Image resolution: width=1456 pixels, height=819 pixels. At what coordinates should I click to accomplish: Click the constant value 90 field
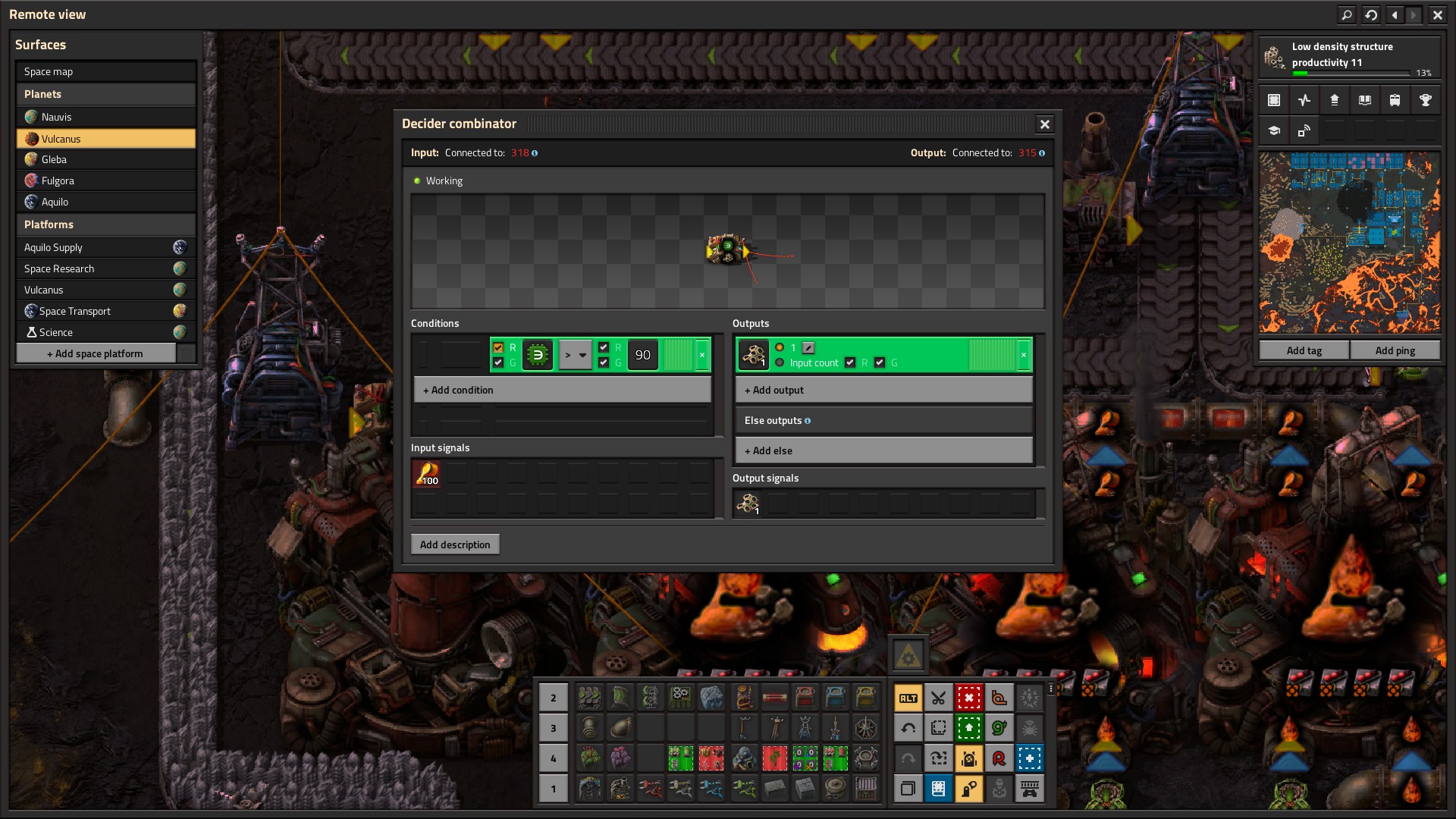643,355
